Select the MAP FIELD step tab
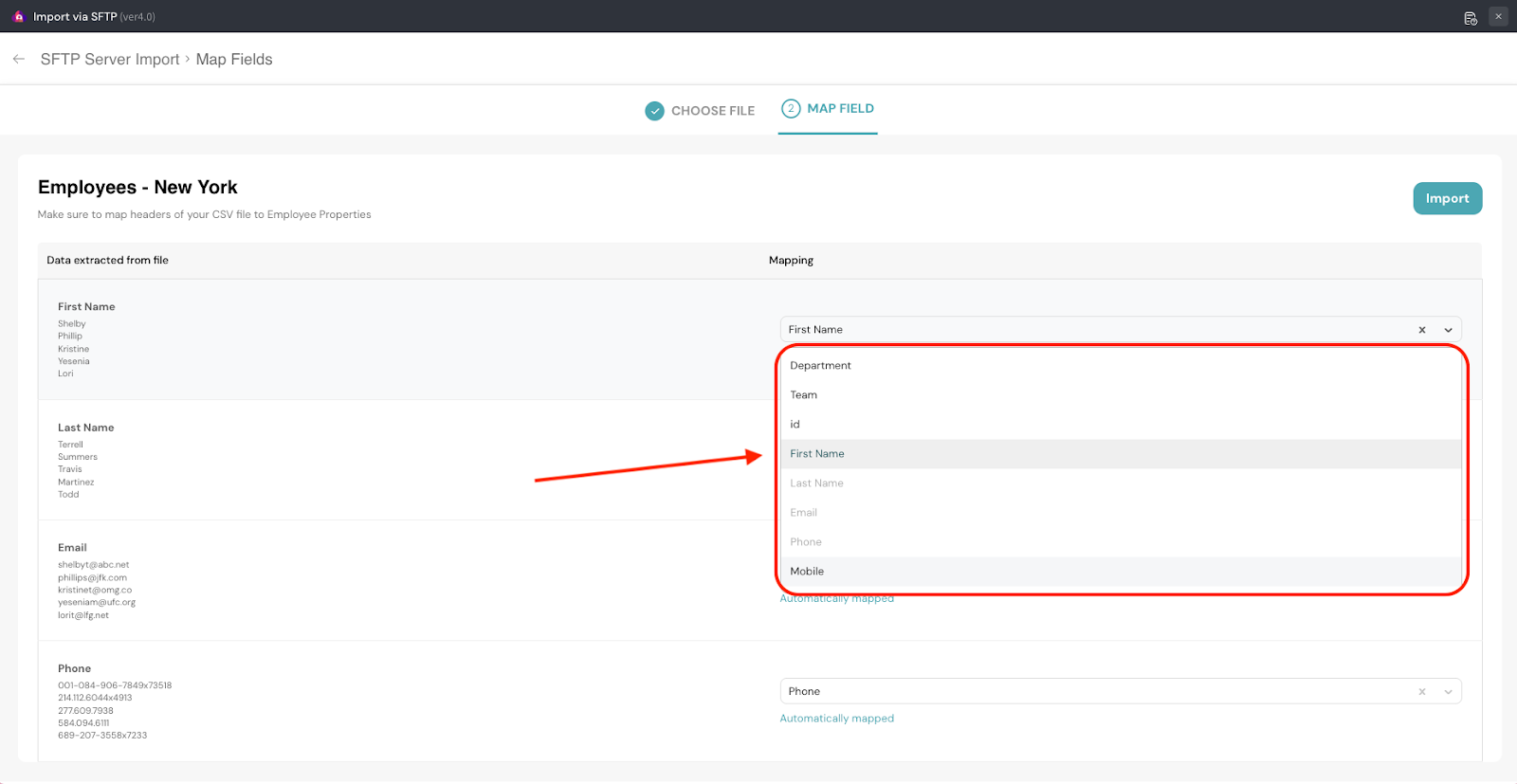This screenshot has height=784, width=1517. pos(839,109)
